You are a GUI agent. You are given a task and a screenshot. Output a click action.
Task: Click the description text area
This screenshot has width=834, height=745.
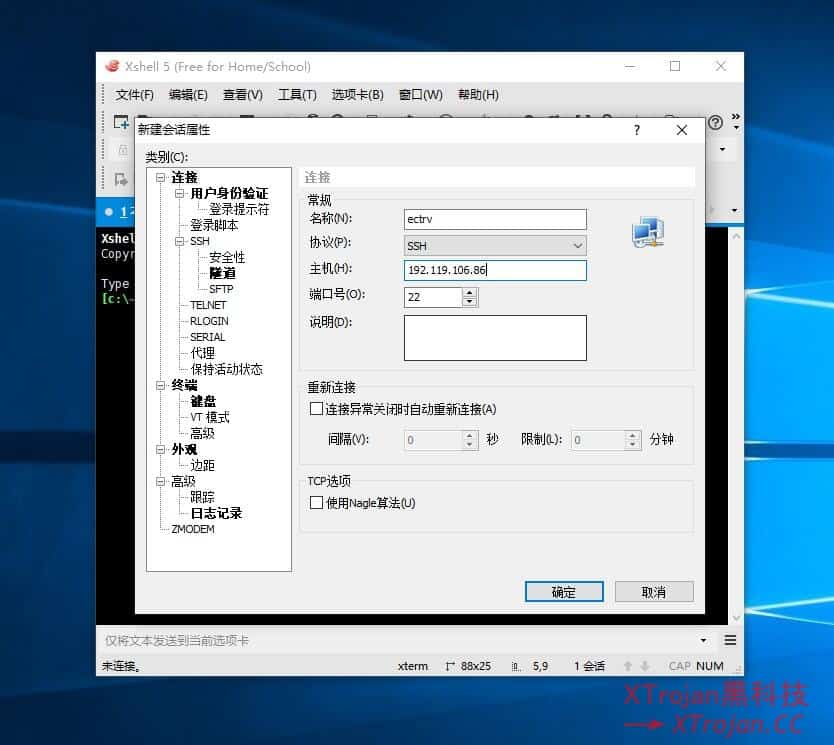click(x=495, y=338)
